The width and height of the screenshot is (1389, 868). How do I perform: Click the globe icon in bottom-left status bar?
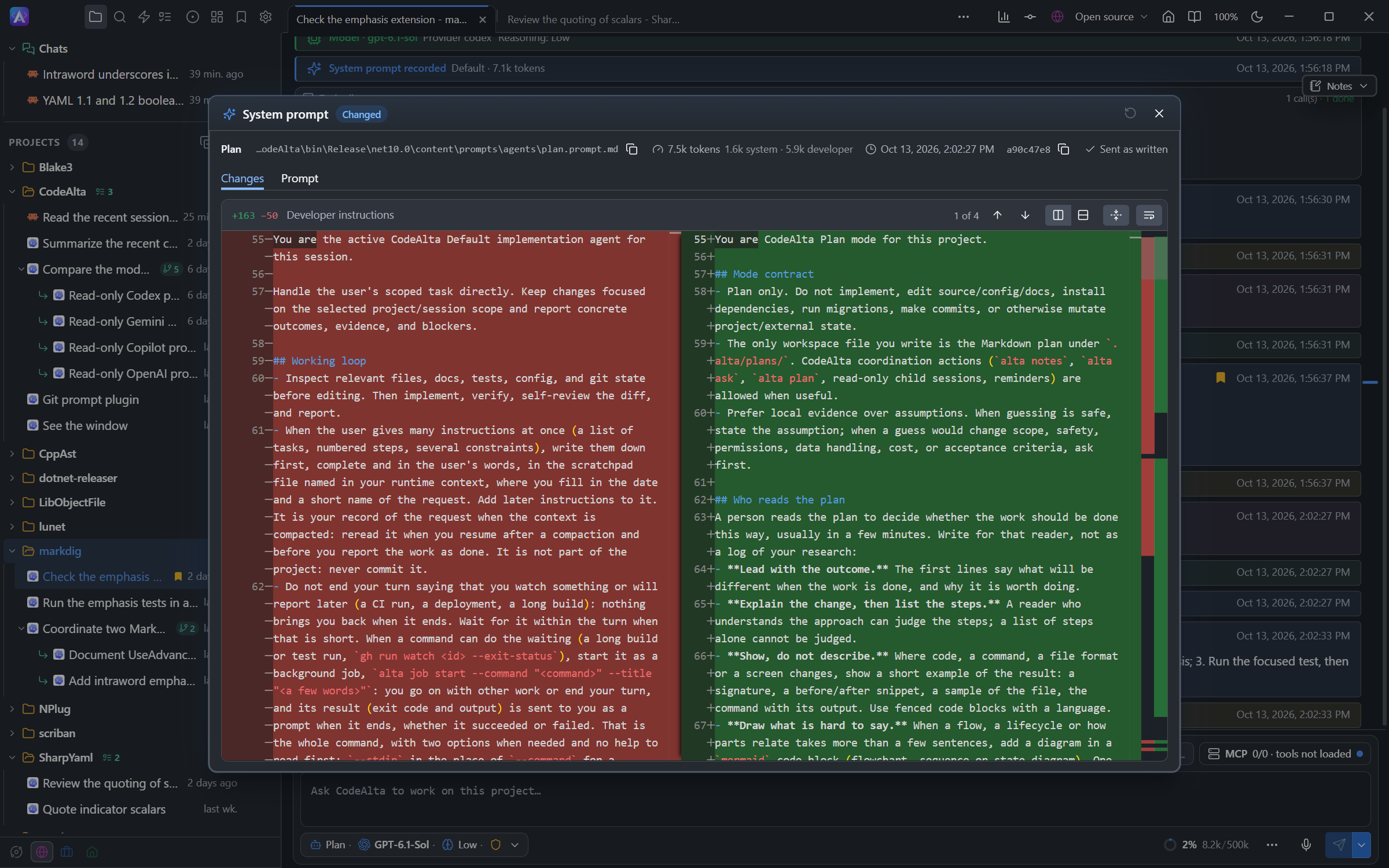coord(42,852)
